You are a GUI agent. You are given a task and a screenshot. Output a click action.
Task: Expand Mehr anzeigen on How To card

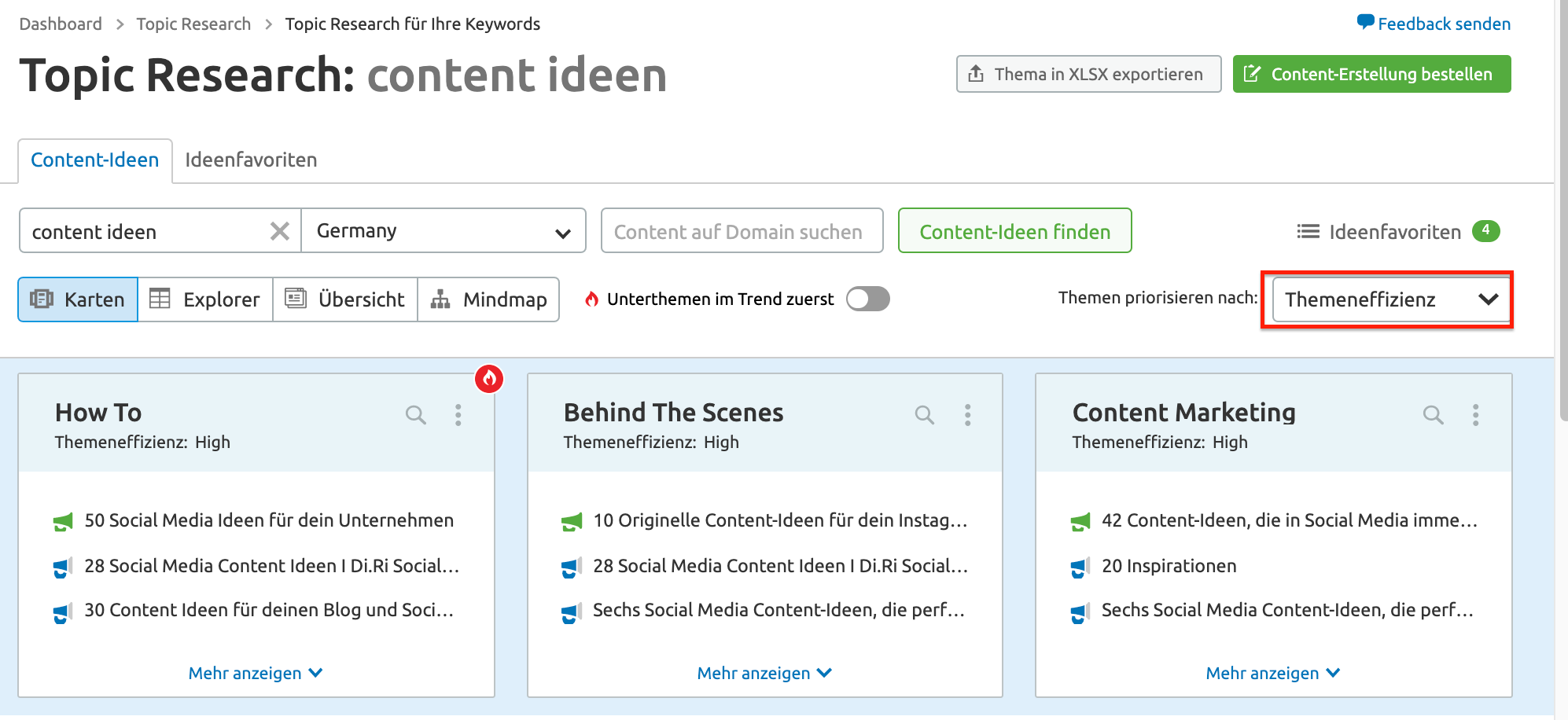pyautogui.click(x=256, y=673)
